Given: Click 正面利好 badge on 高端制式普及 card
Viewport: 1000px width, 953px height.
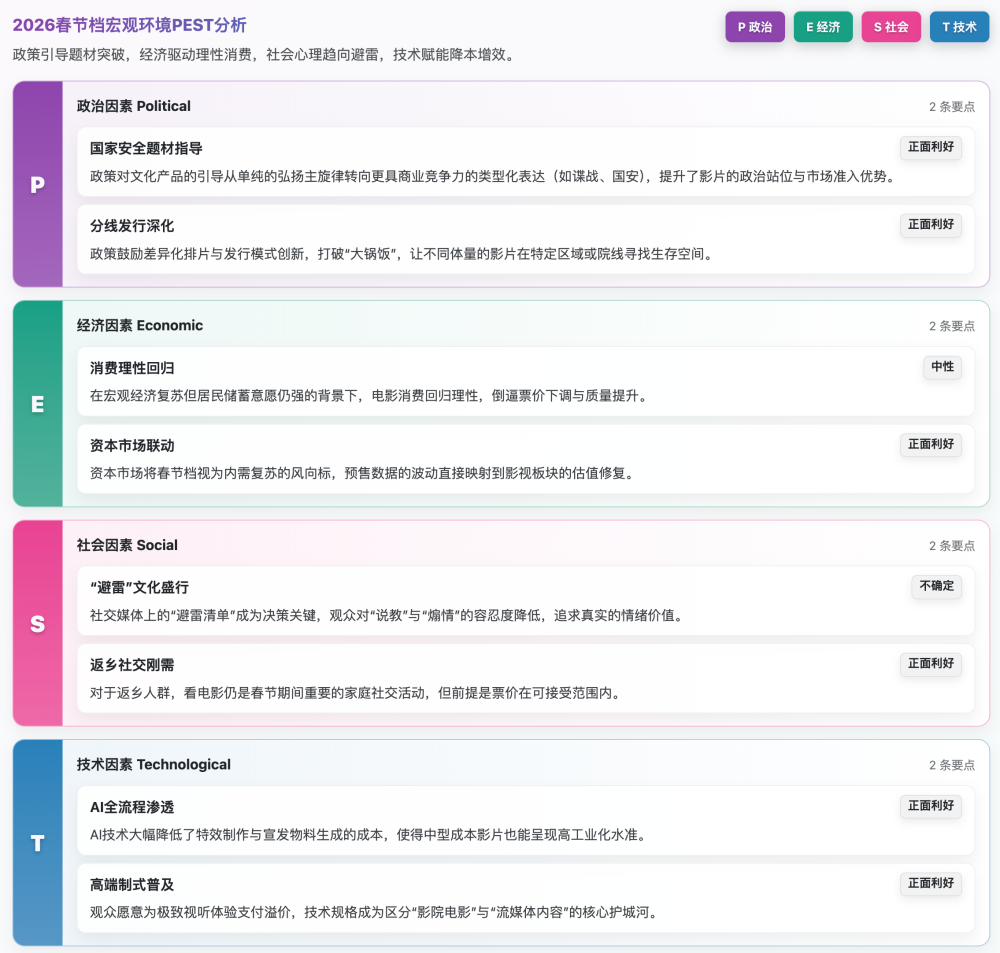Looking at the screenshot, I should (x=930, y=883).
